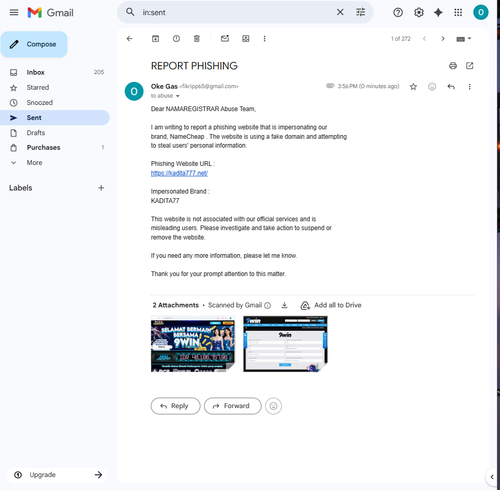Click Add all to Drive
This screenshot has height=490, width=500.
331,305
